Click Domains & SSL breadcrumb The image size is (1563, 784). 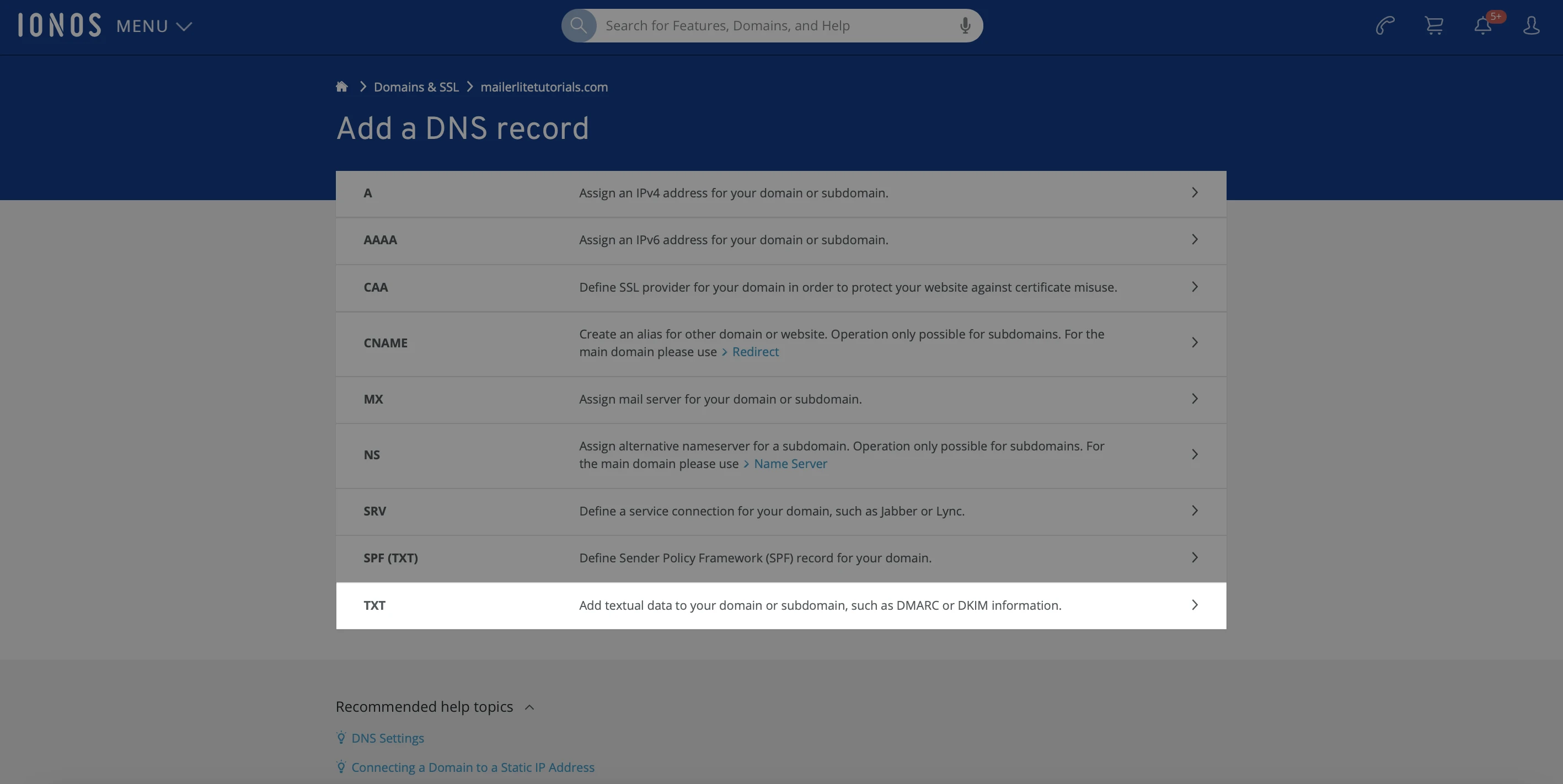tap(416, 87)
